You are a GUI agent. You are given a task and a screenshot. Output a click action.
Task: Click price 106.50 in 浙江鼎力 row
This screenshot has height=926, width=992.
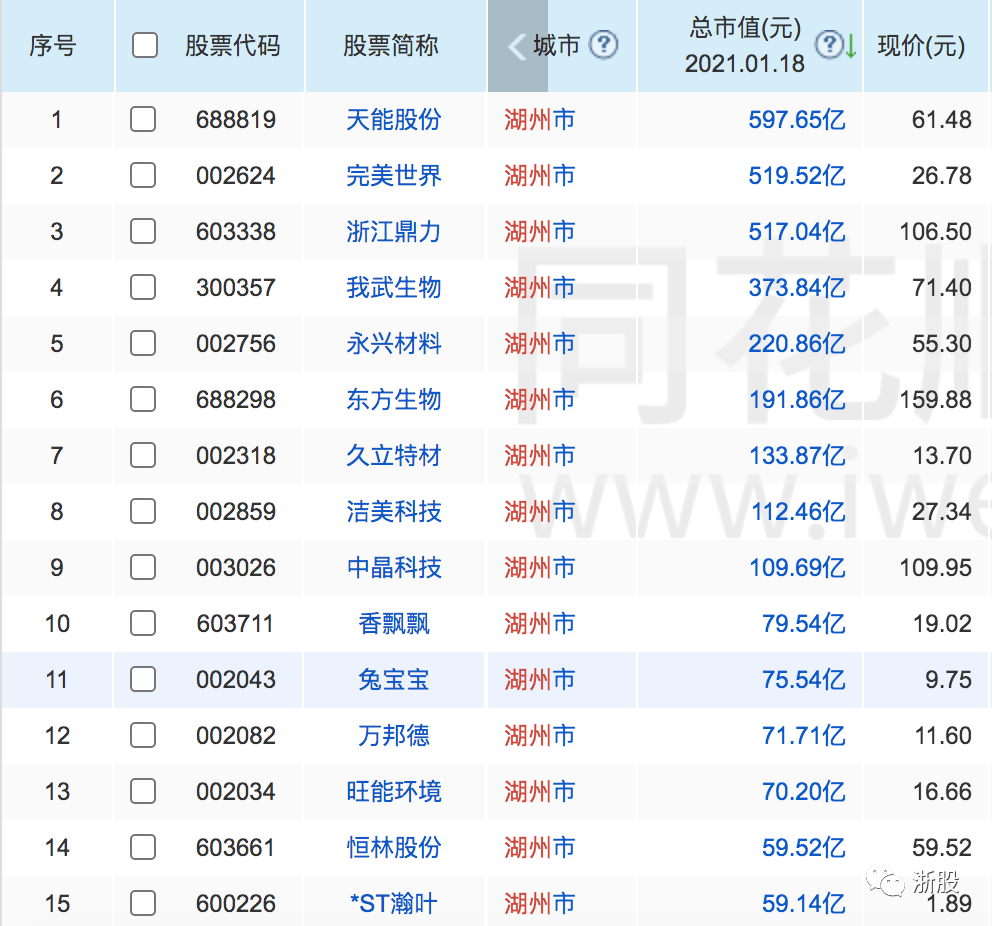point(936,232)
